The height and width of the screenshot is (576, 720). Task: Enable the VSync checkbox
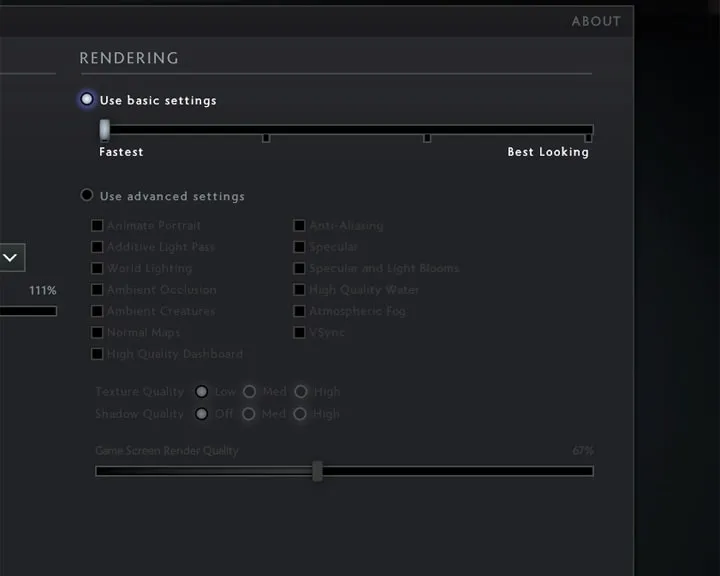[299, 332]
